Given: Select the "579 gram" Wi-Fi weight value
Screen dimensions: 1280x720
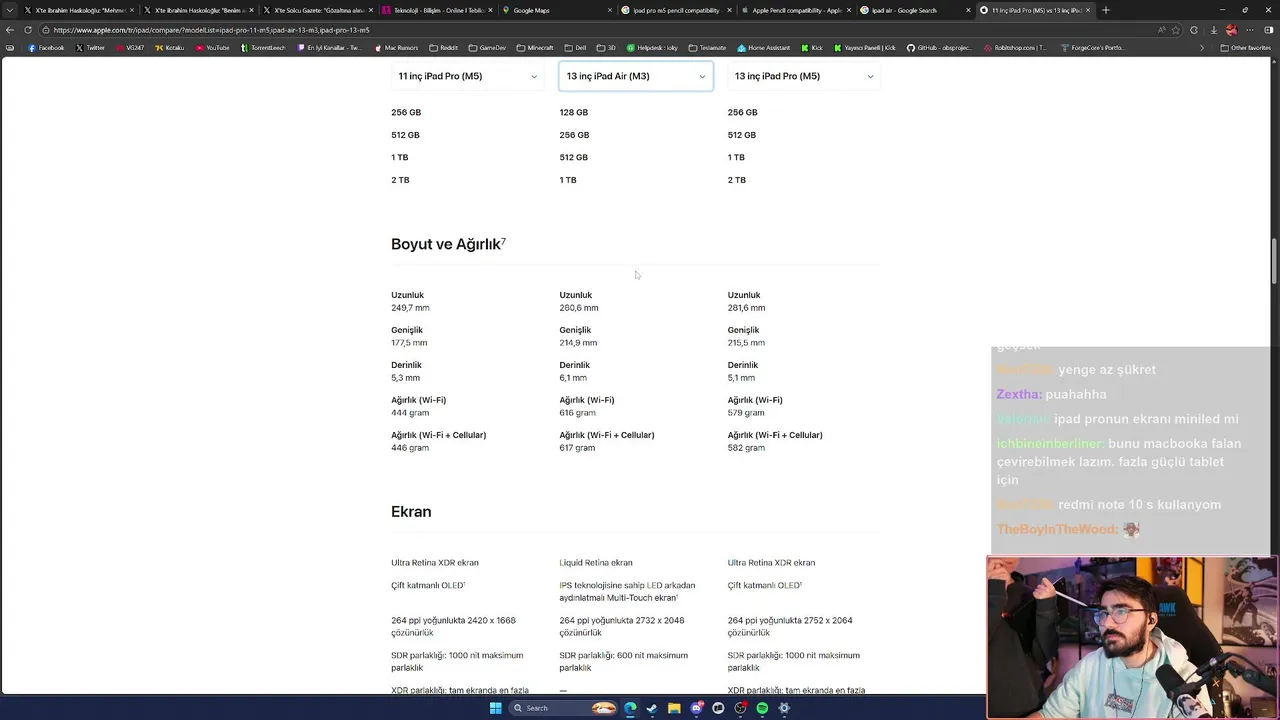Looking at the screenshot, I should pyautogui.click(x=746, y=413).
